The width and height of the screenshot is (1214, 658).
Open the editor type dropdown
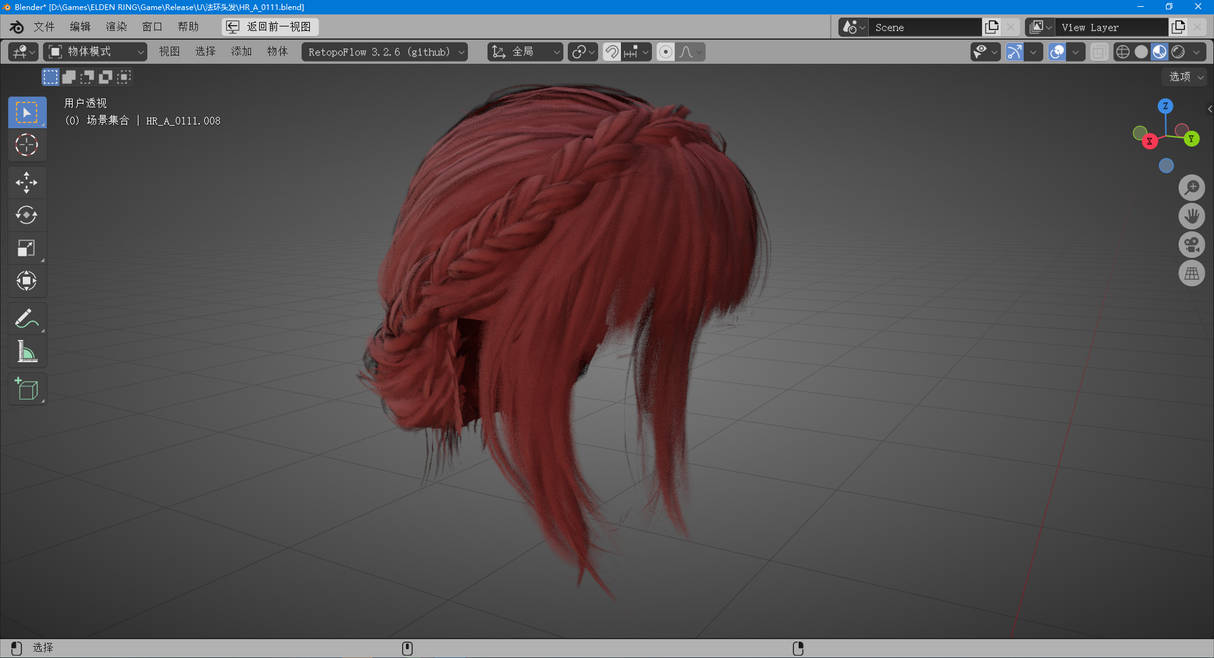[23, 52]
